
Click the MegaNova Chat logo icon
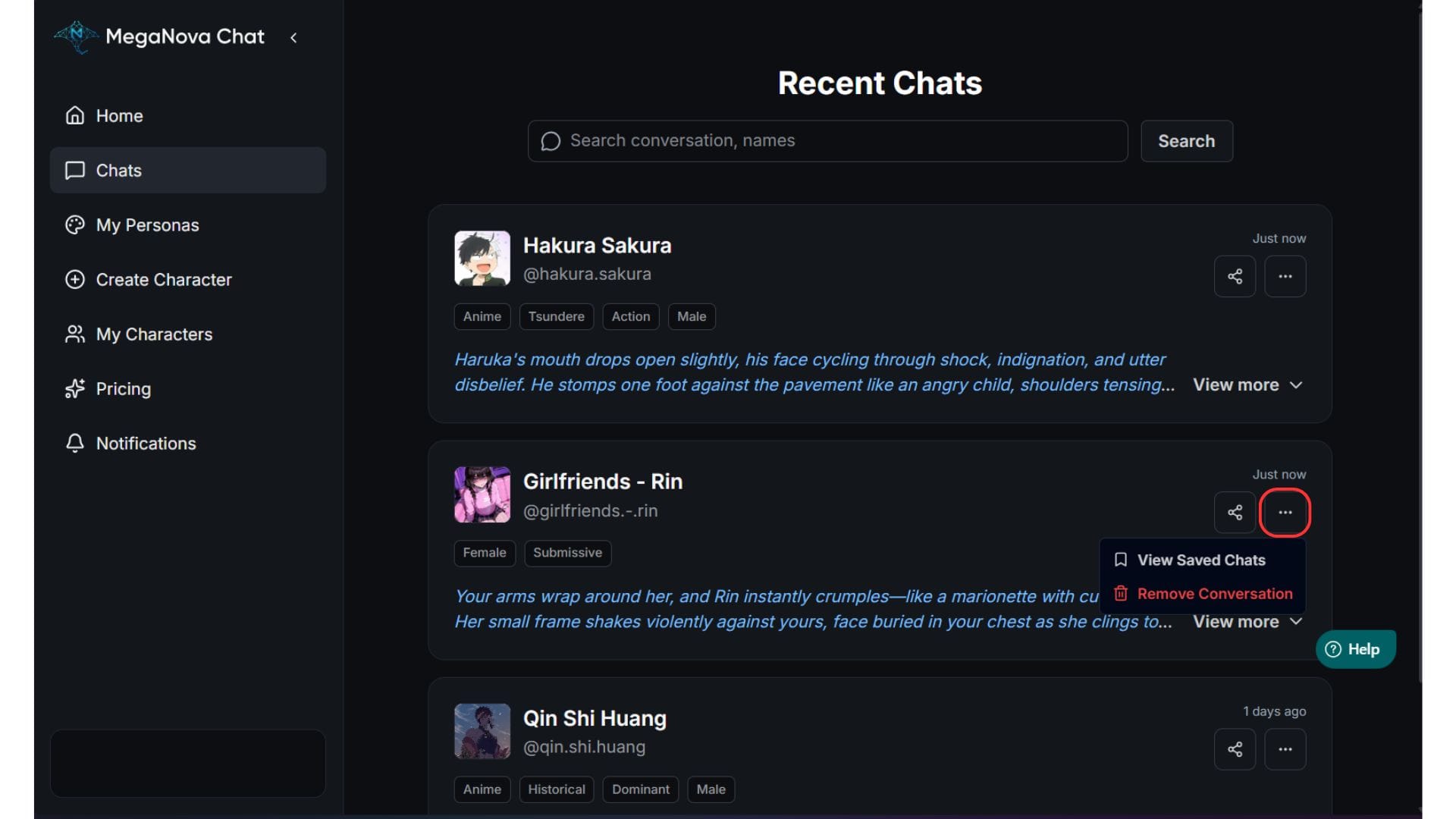pyautogui.click(x=76, y=36)
